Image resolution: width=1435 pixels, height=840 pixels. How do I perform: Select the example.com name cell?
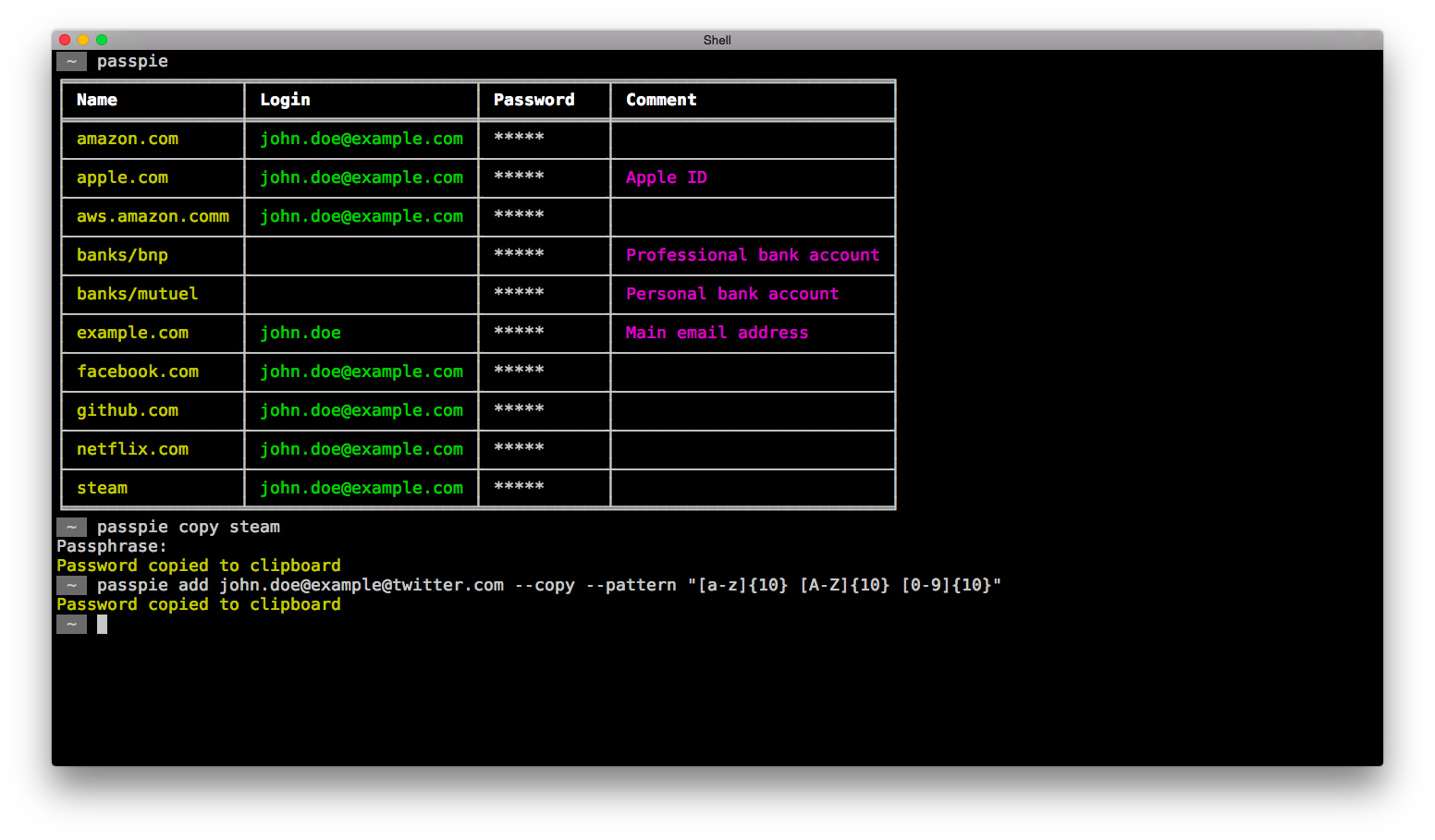click(x=132, y=333)
